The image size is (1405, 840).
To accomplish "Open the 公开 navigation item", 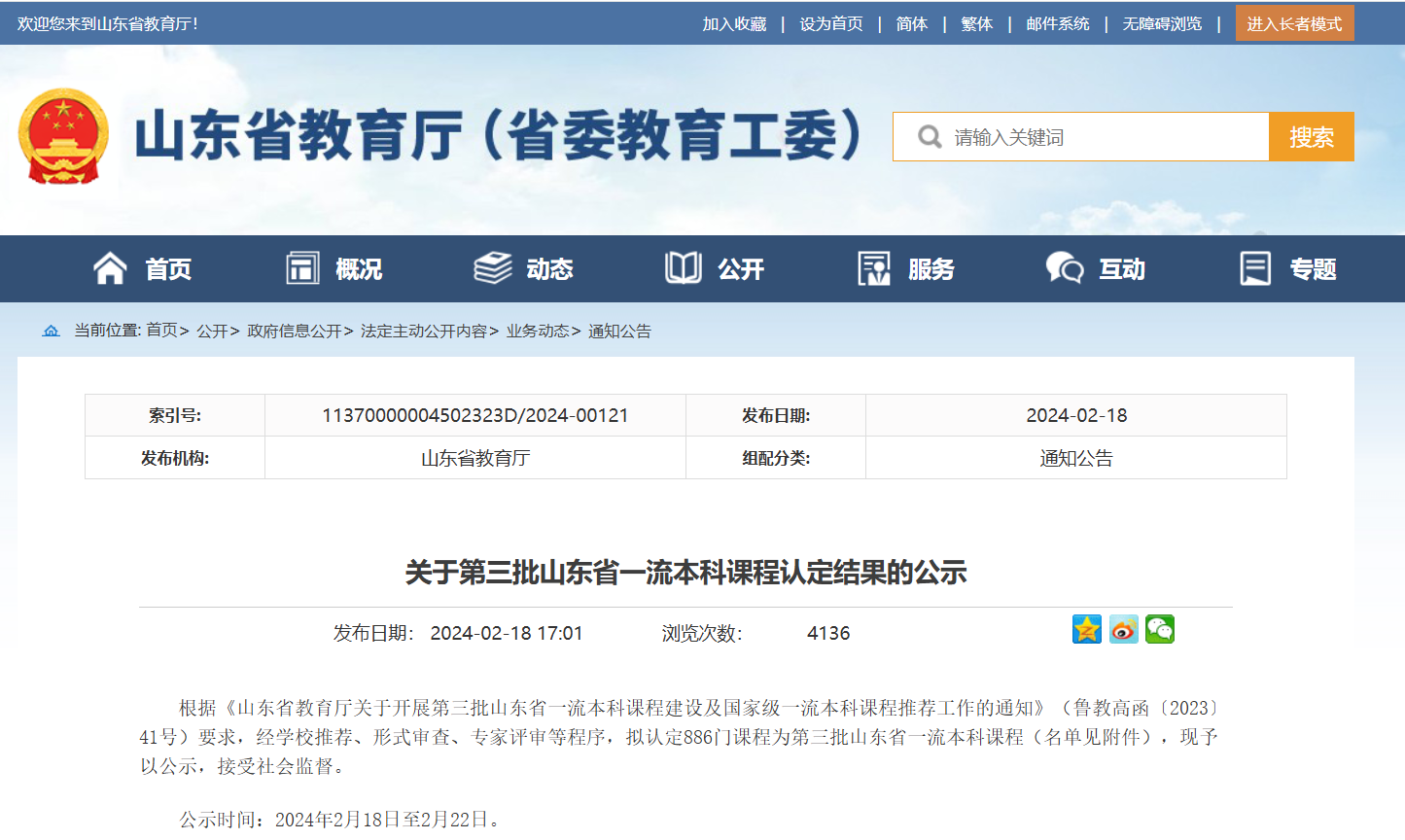I will 715,268.
